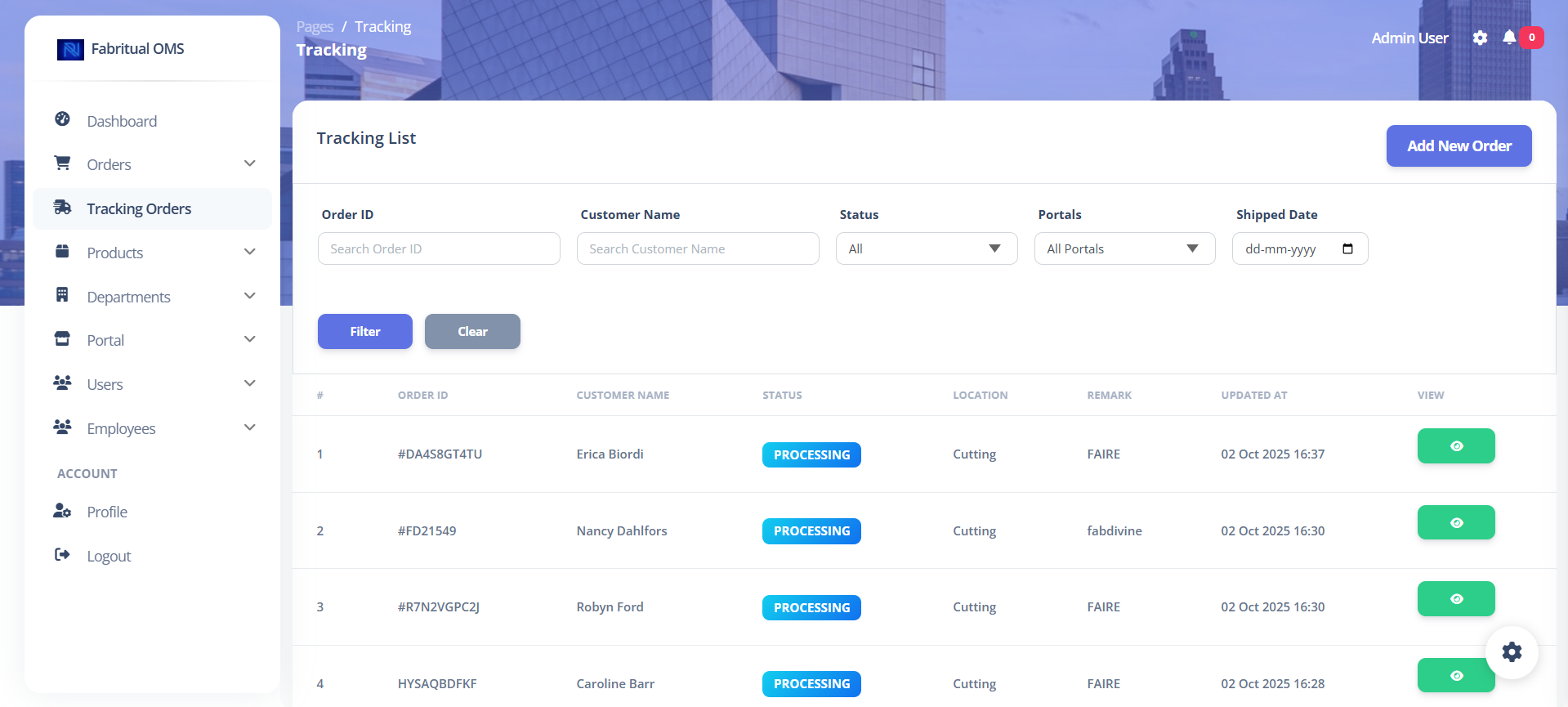Open the Status dropdown filter
This screenshot has height=707, width=1568.
point(926,249)
